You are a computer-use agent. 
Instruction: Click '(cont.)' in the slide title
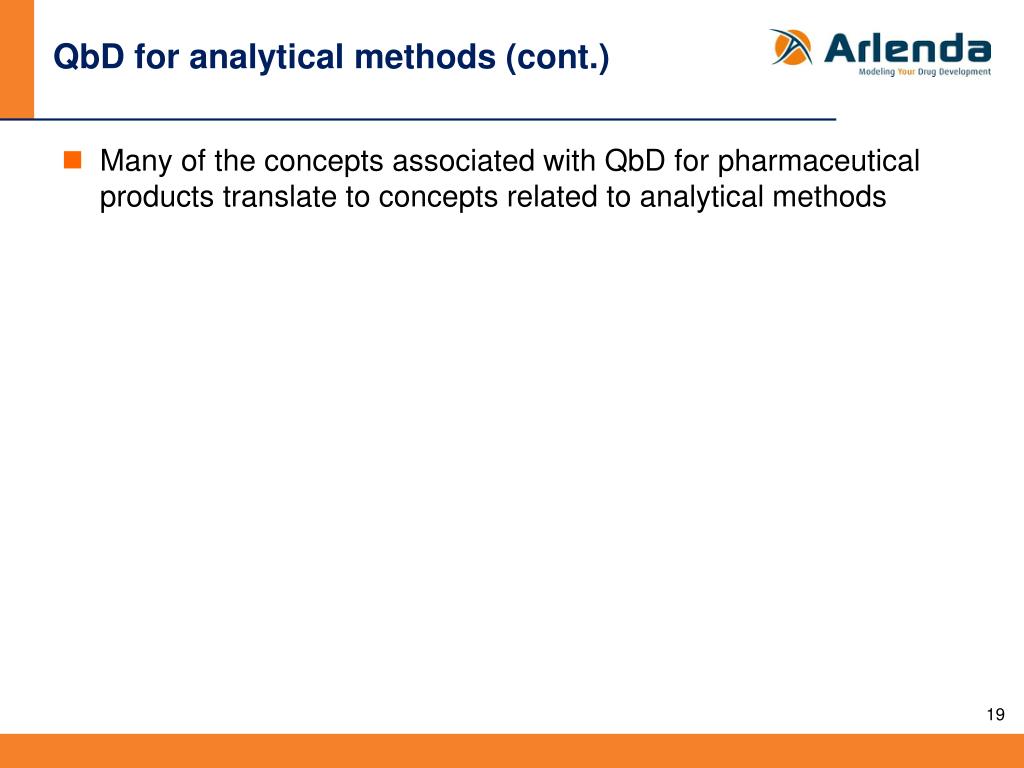tap(557, 57)
